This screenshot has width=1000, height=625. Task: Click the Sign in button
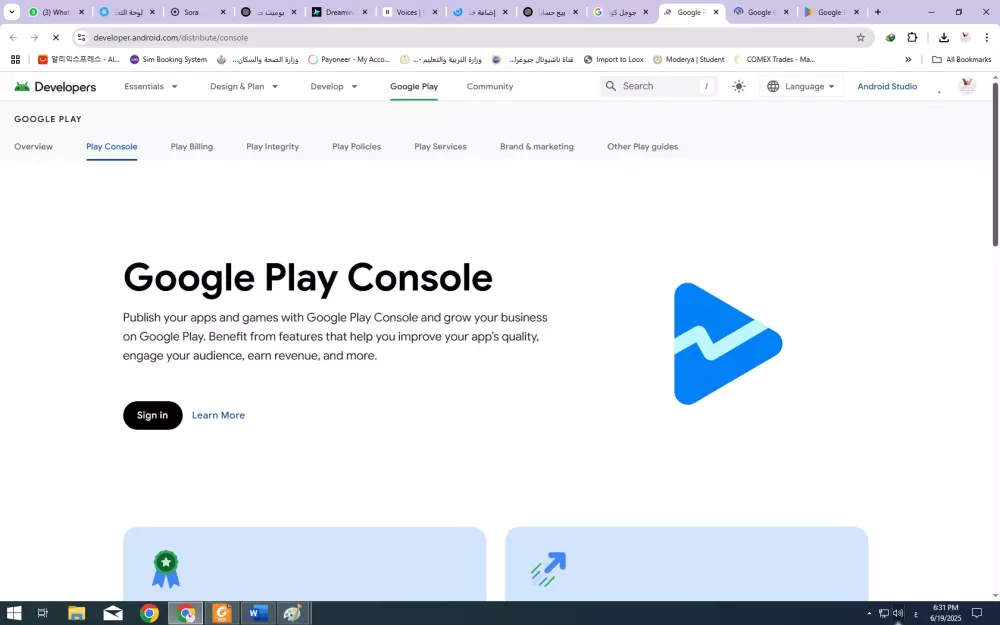152,415
